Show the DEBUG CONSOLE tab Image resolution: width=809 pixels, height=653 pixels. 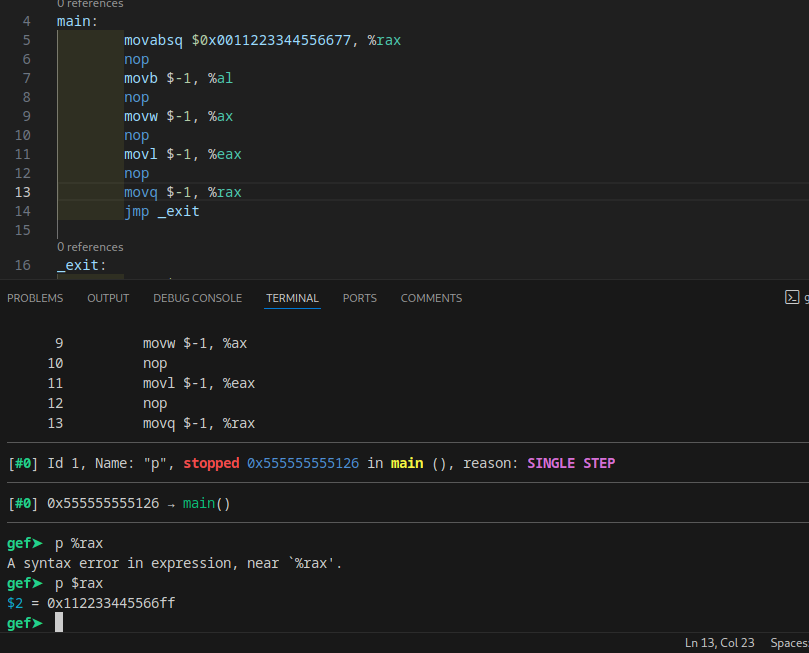tap(197, 298)
